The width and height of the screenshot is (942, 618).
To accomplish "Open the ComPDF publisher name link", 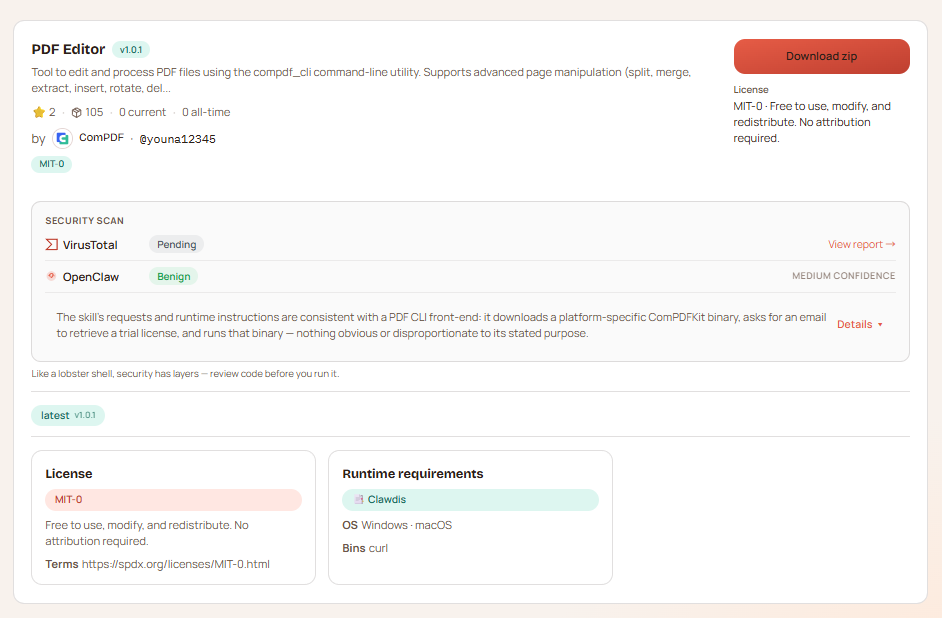I will coord(101,138).
